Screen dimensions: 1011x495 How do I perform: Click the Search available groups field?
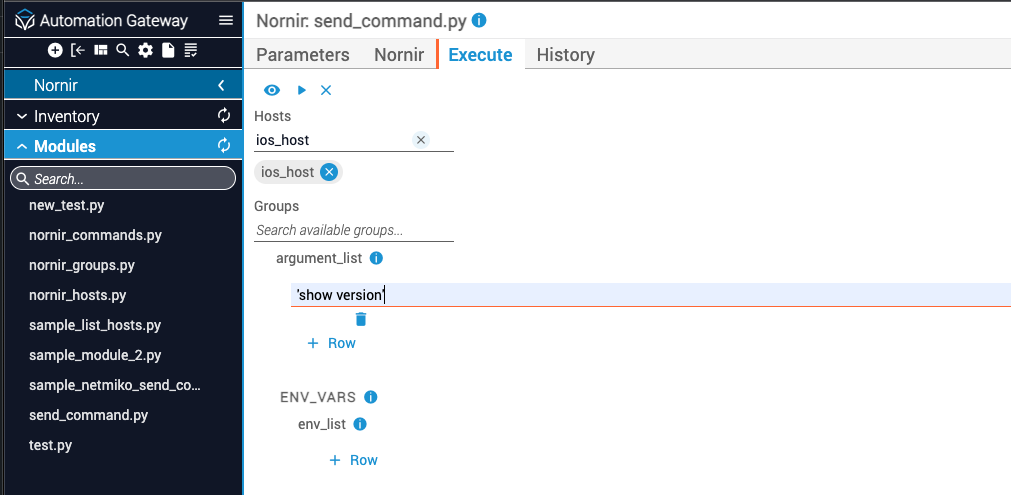pos(353,230)
